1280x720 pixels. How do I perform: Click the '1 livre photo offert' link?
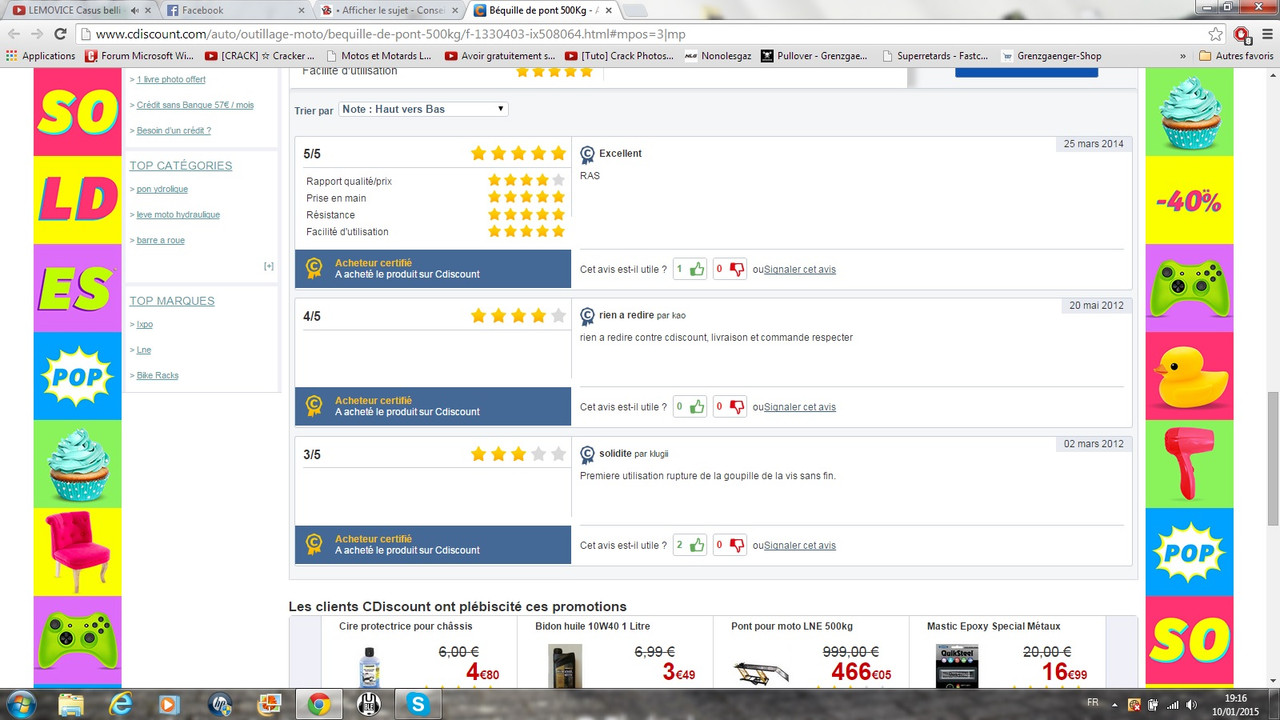pyautogui.click(x=171, y=80)
